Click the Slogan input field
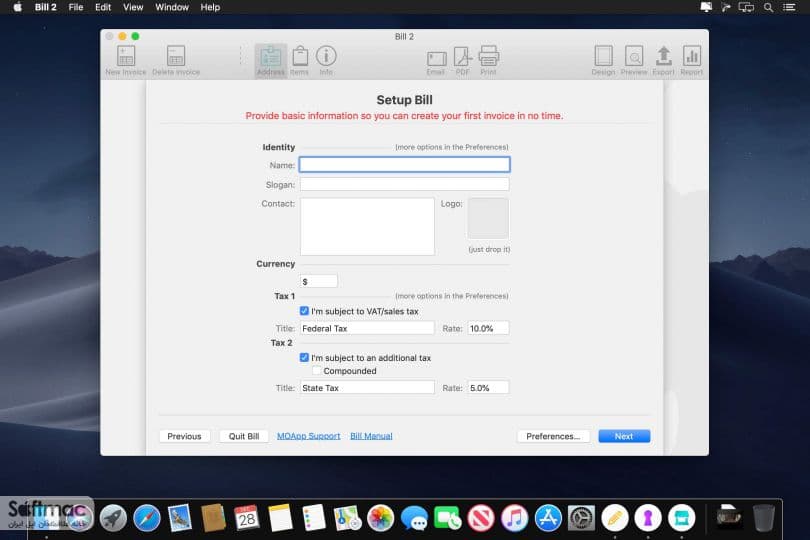The height and width of the screenshot is (540, 810). (404, 184)
